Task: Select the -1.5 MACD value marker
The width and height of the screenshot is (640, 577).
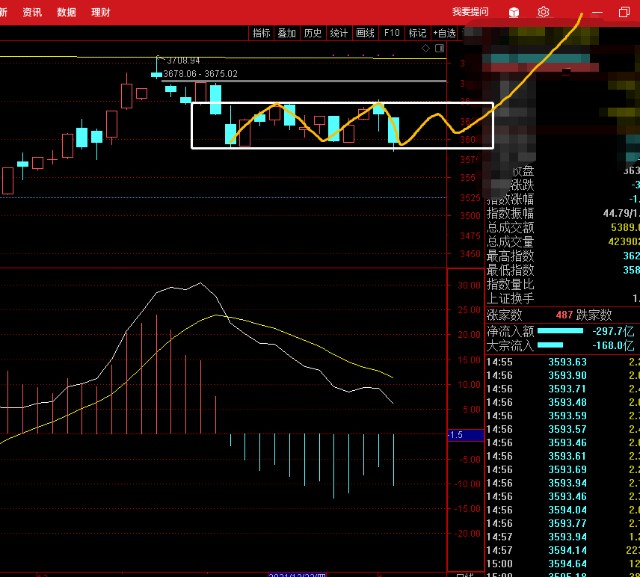Action: click(466, 435)
